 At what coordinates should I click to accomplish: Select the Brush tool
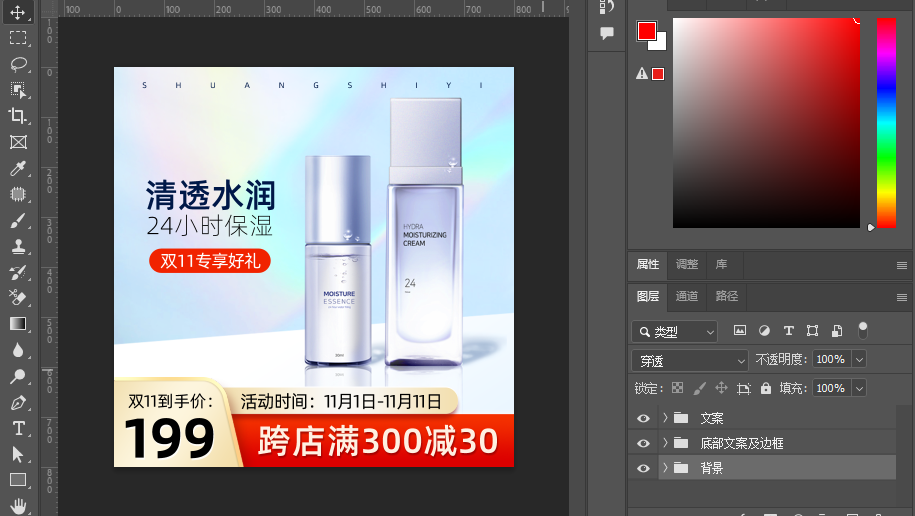click(18, 221)
